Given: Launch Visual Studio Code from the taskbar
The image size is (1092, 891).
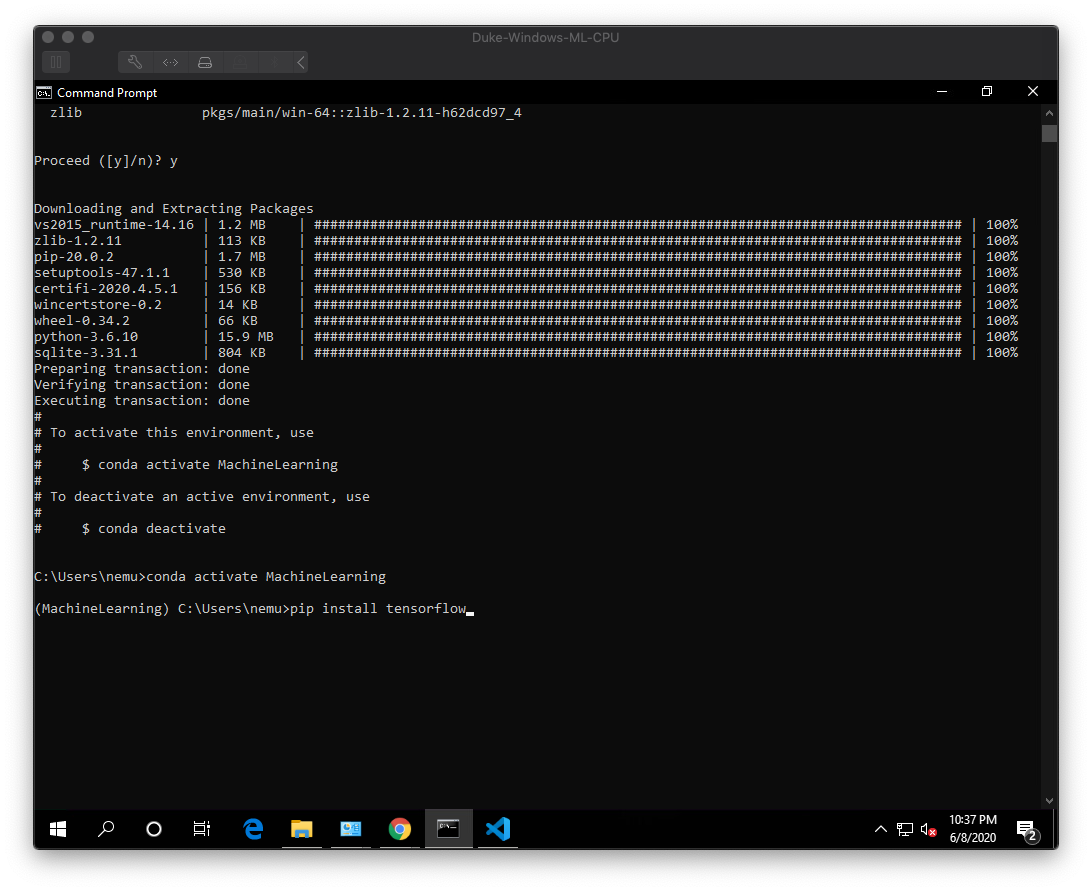Looking at the screenshot, I should pyautogui.click(x=497, y=829).
